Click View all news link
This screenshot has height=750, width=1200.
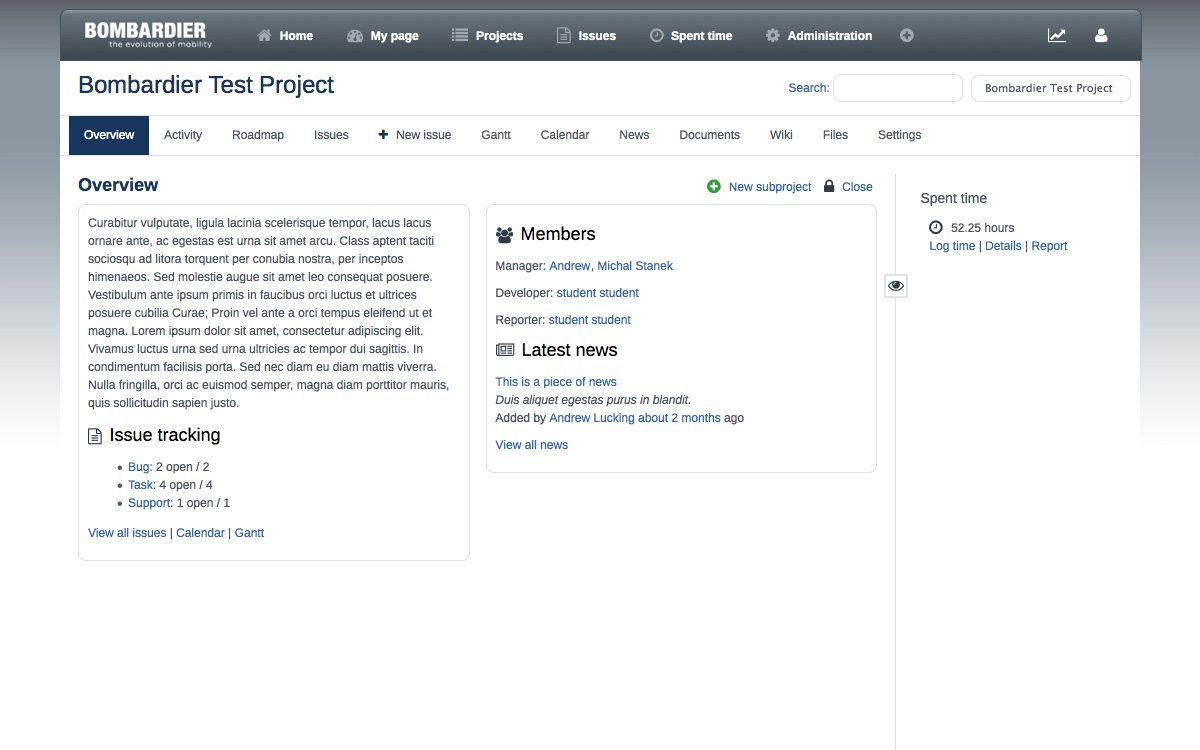click(x=532, y=445)
